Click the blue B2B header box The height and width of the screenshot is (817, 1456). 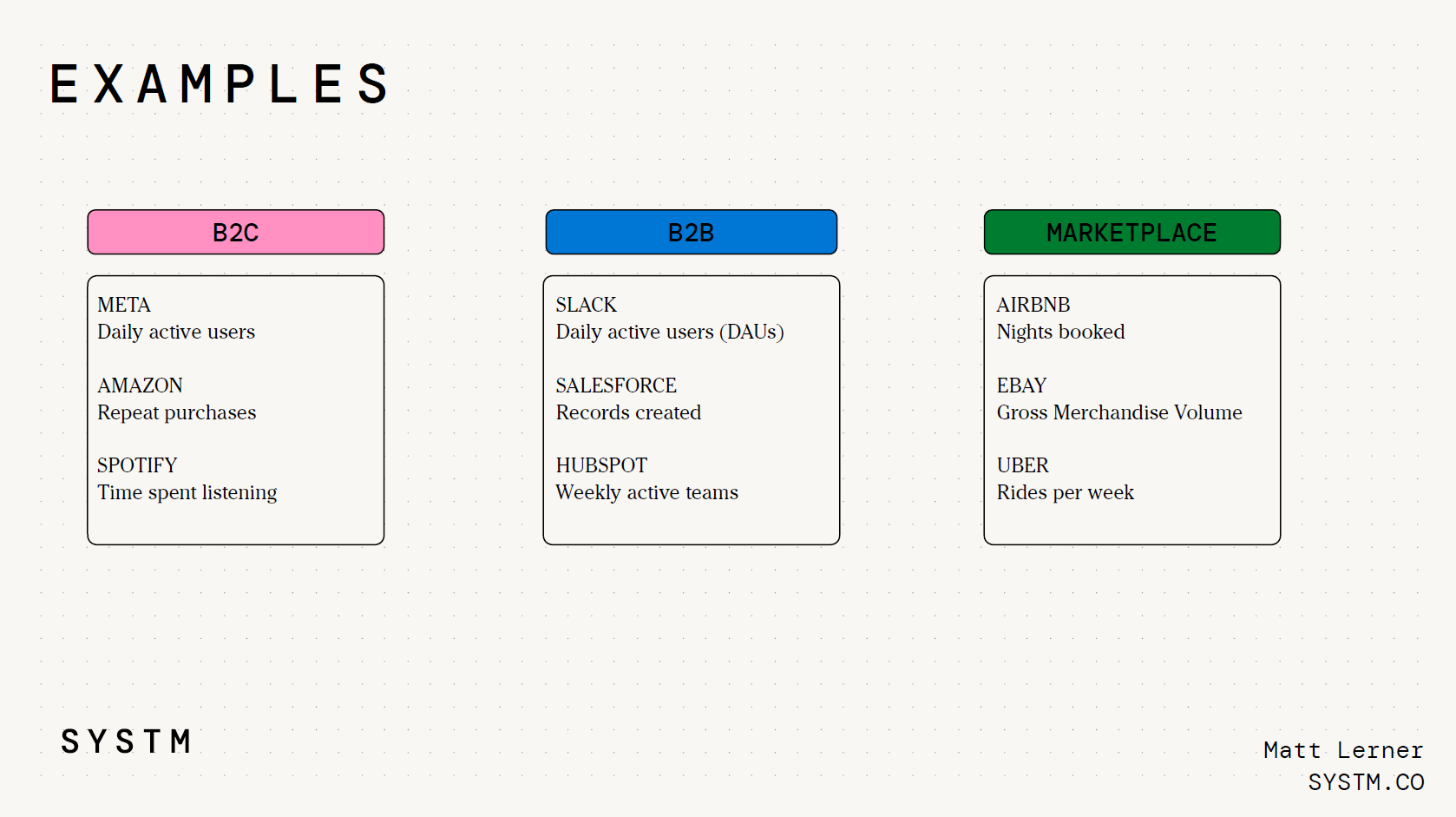(x=692, y=232)
